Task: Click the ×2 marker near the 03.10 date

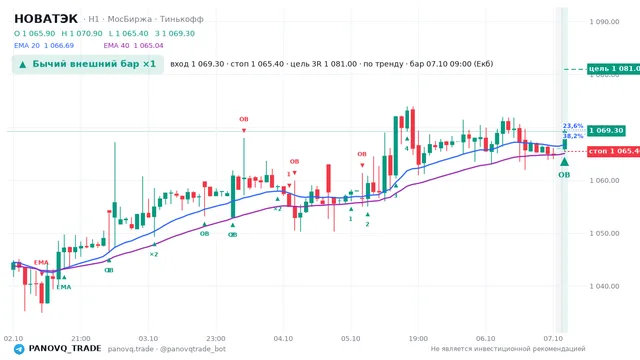Action: click(x=153, y=254)
